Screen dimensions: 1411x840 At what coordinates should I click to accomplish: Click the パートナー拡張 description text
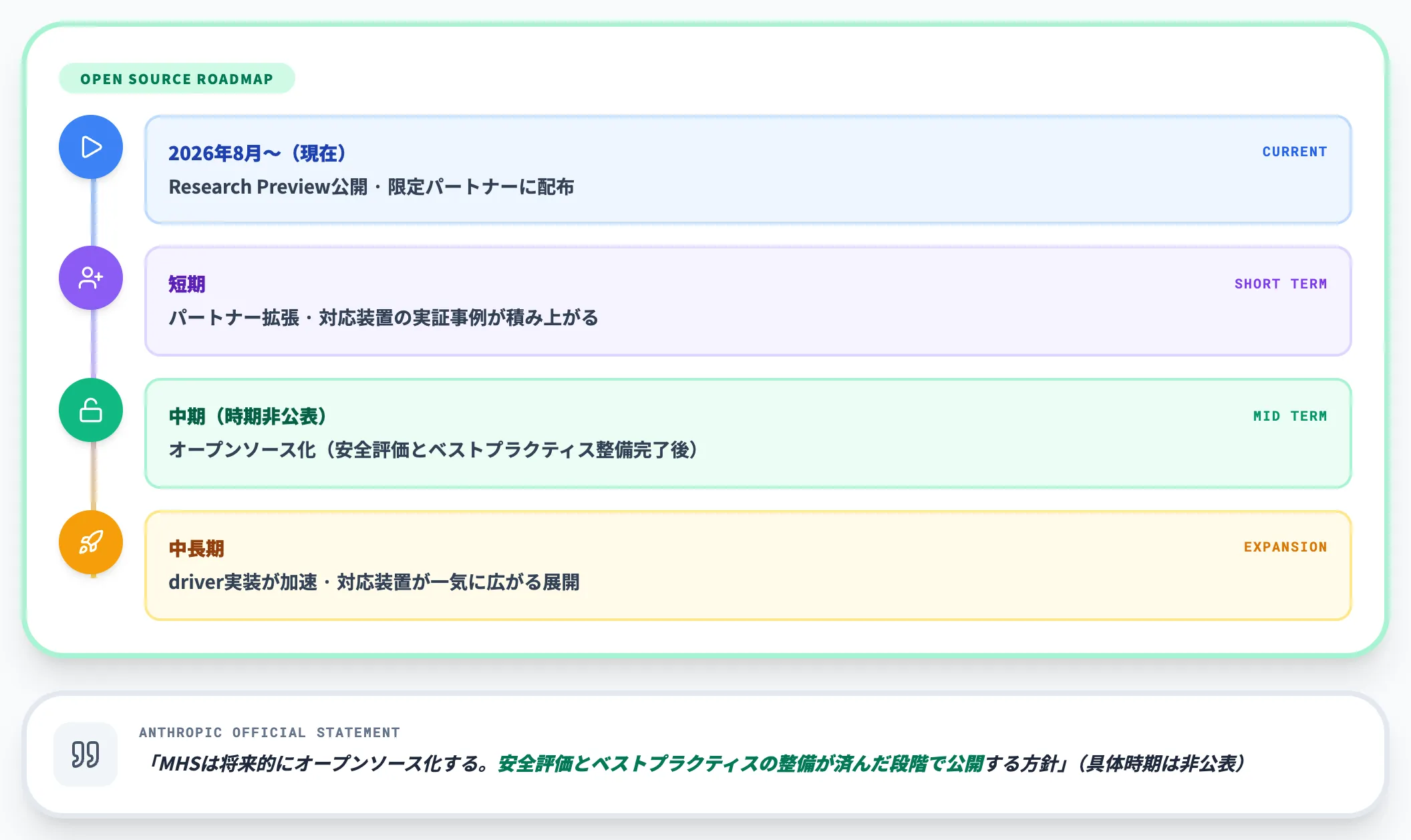(x=383, y=317)
